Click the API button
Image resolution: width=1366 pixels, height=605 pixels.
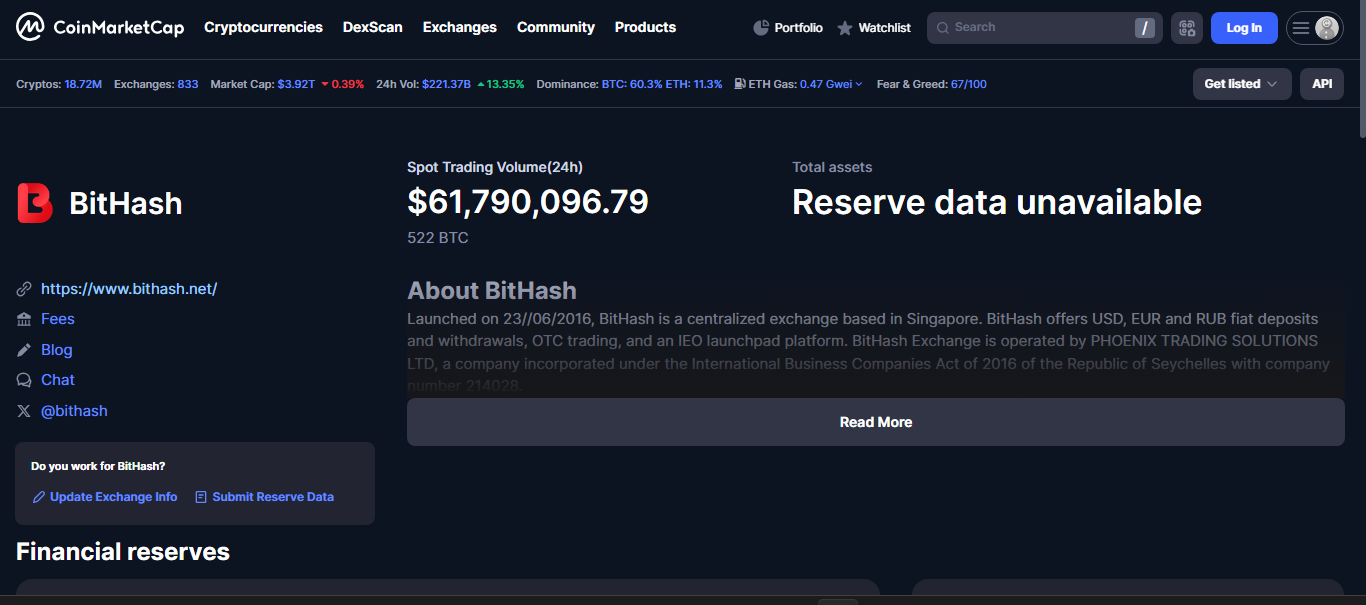coord(1322,84)
